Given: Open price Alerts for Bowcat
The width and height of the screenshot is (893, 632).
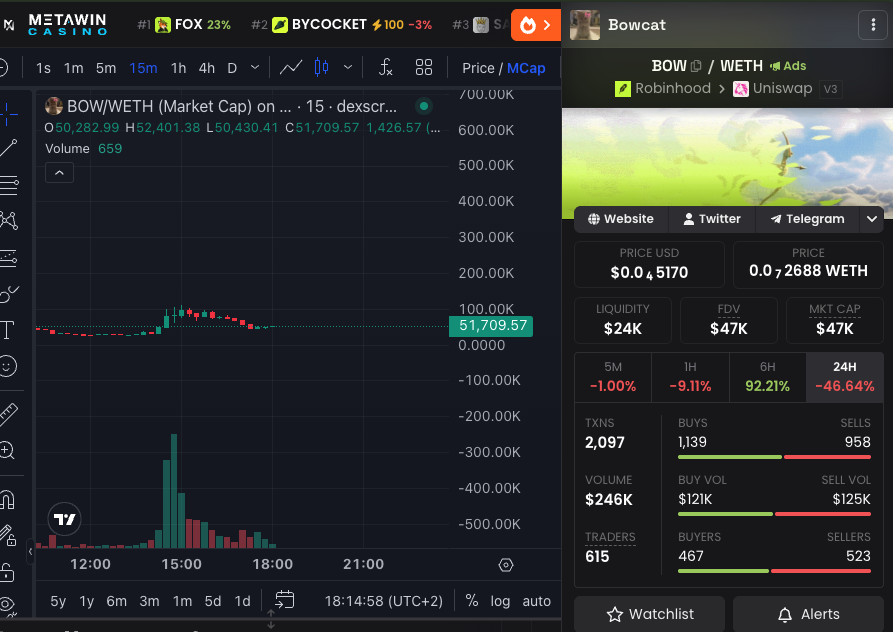Looking at the screenshot, I should pos(808,614).
